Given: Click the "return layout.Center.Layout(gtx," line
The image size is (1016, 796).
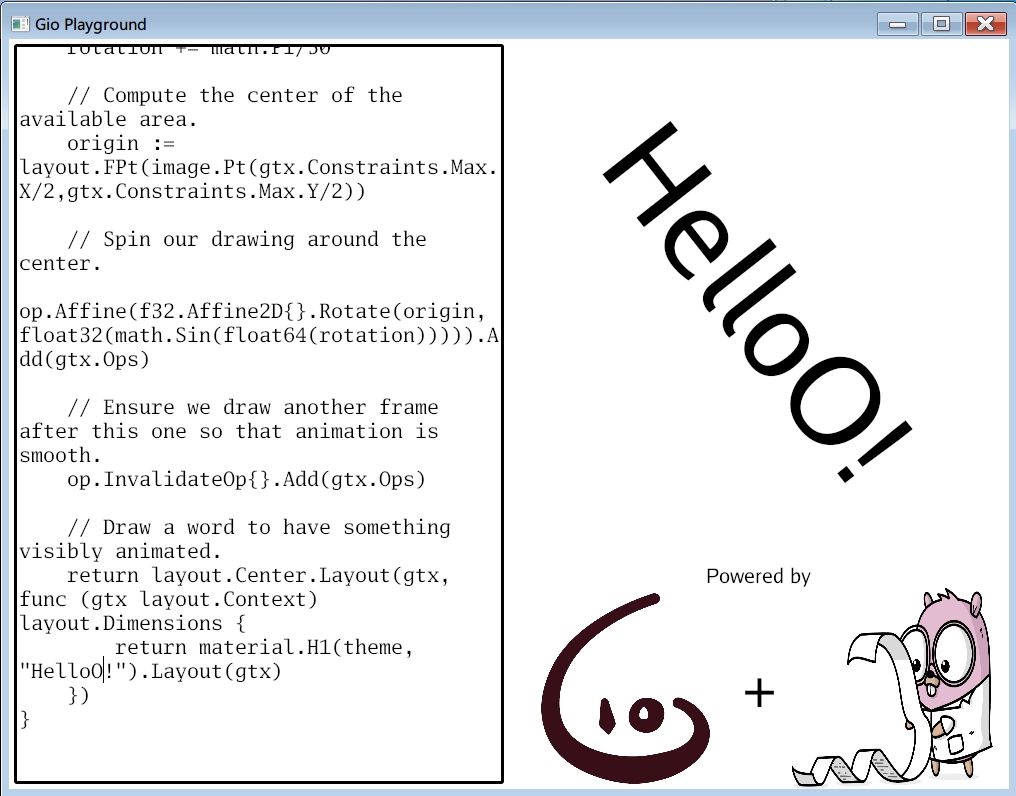Looking at the screenshot, I should click(258, 576).
